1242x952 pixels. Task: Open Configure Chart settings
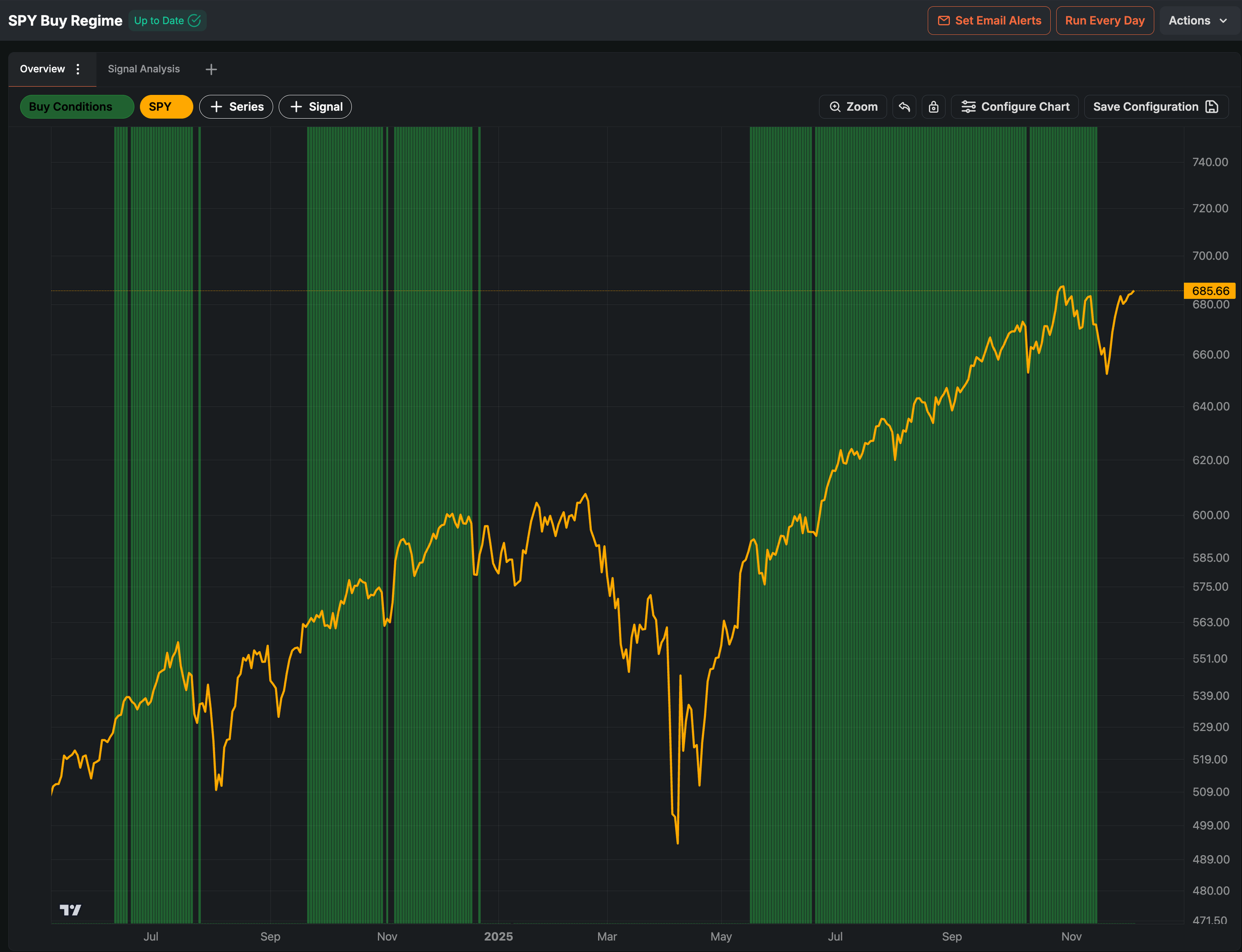(1015, 106)
